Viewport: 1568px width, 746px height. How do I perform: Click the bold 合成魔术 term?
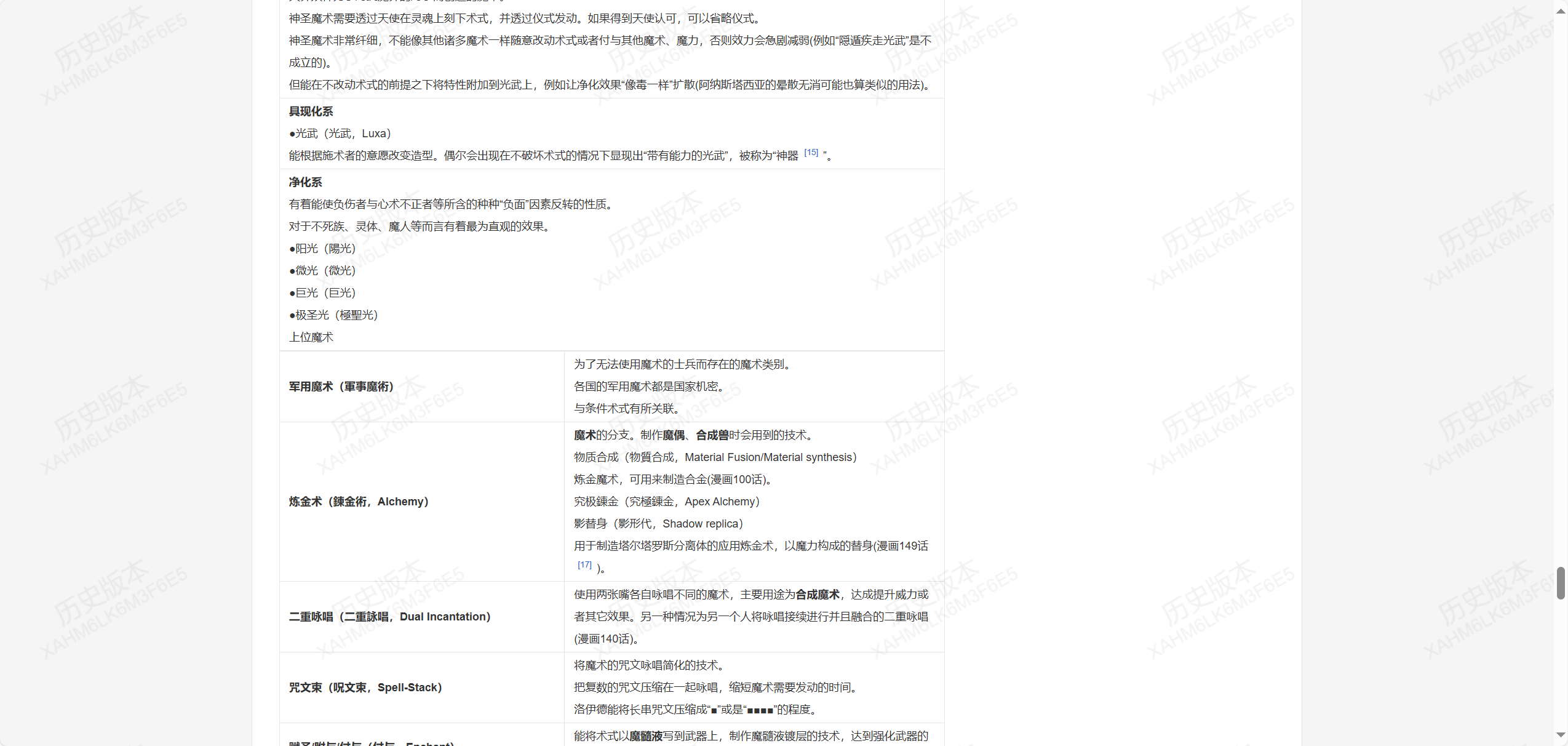tap(818, 595)
